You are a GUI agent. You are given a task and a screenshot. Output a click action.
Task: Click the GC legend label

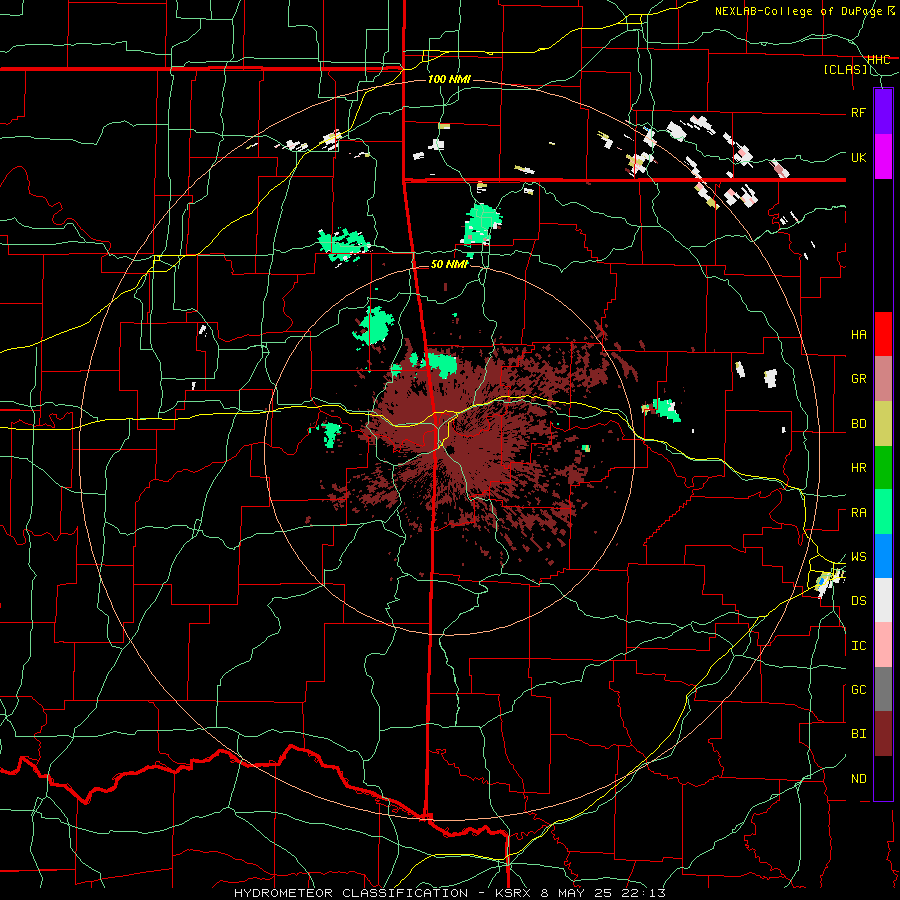(858, 690)
